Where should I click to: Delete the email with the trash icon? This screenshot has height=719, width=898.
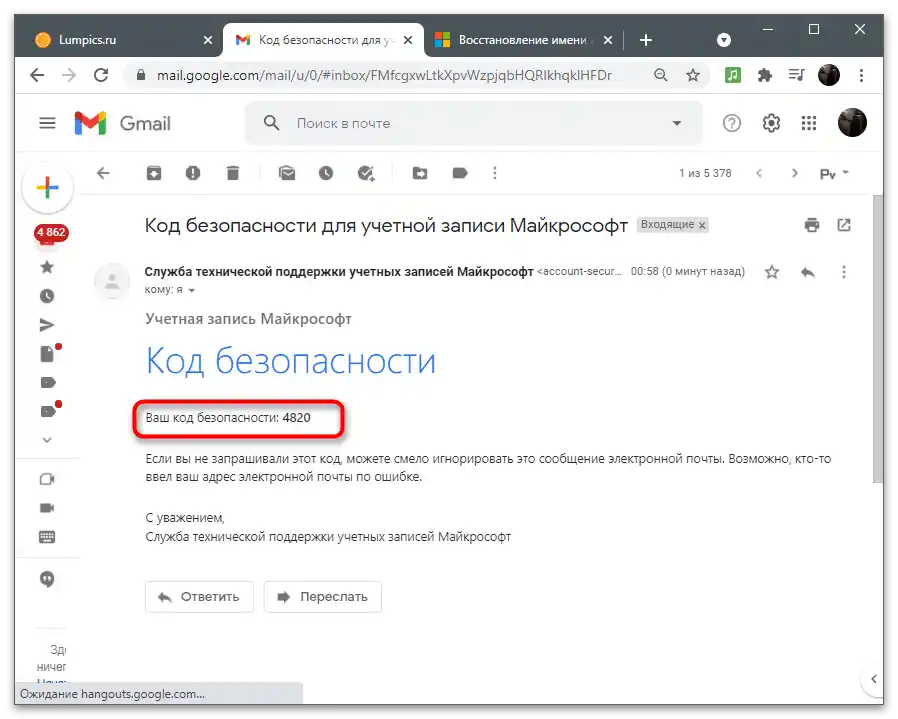point(233,173)
